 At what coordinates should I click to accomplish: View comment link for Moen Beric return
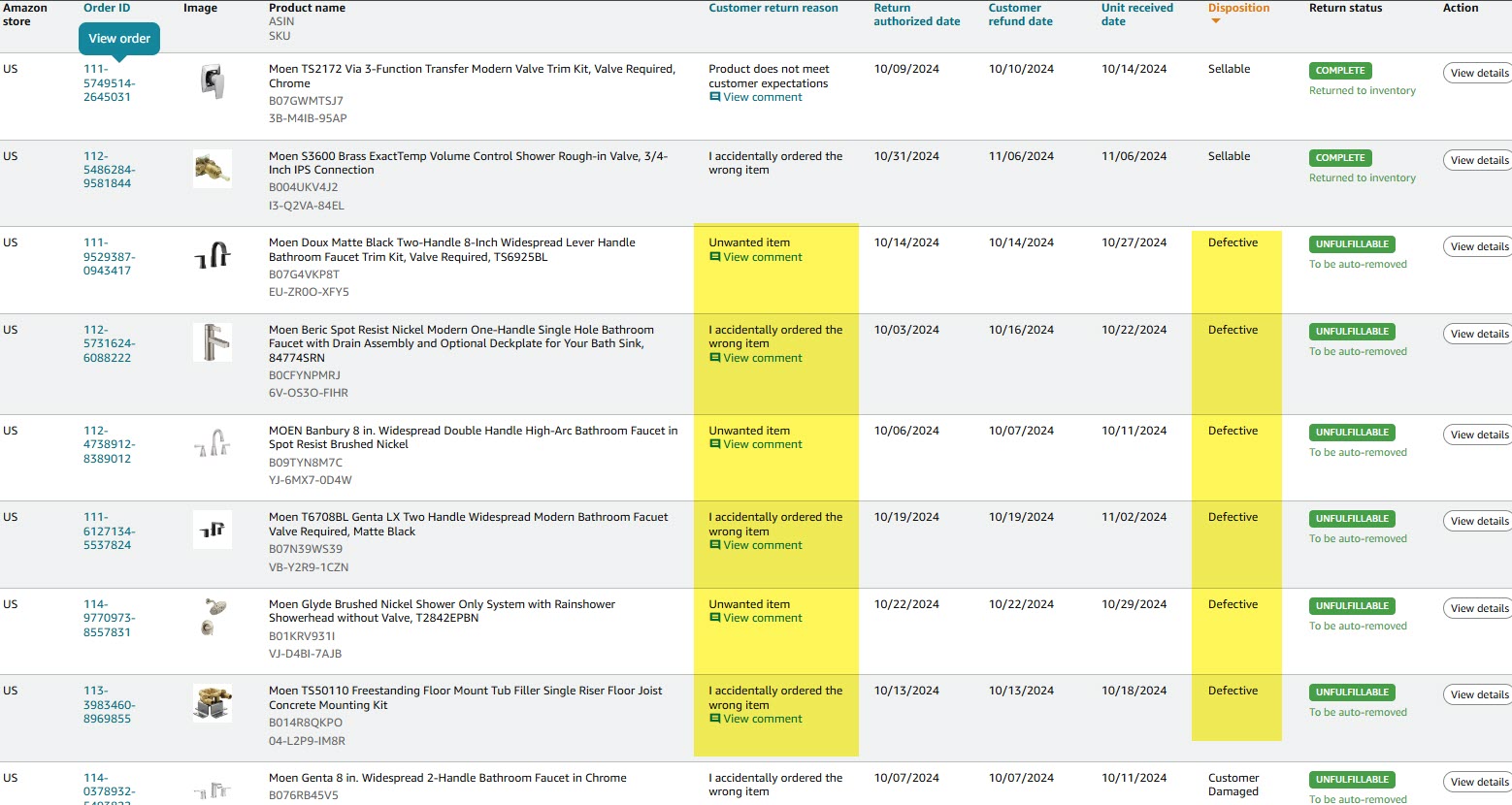point(763,358)
